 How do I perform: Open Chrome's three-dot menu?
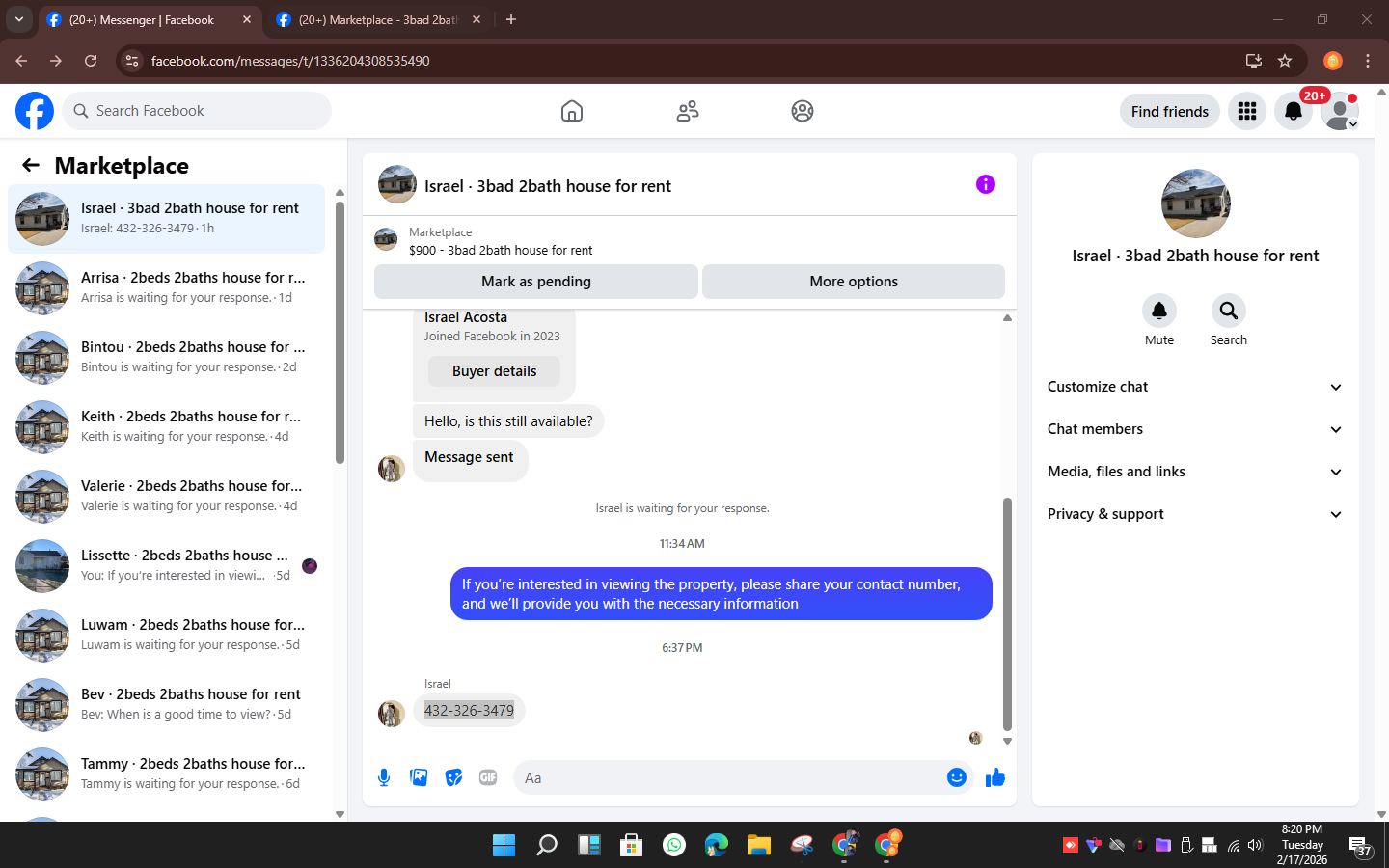[x=1368, y=61]
